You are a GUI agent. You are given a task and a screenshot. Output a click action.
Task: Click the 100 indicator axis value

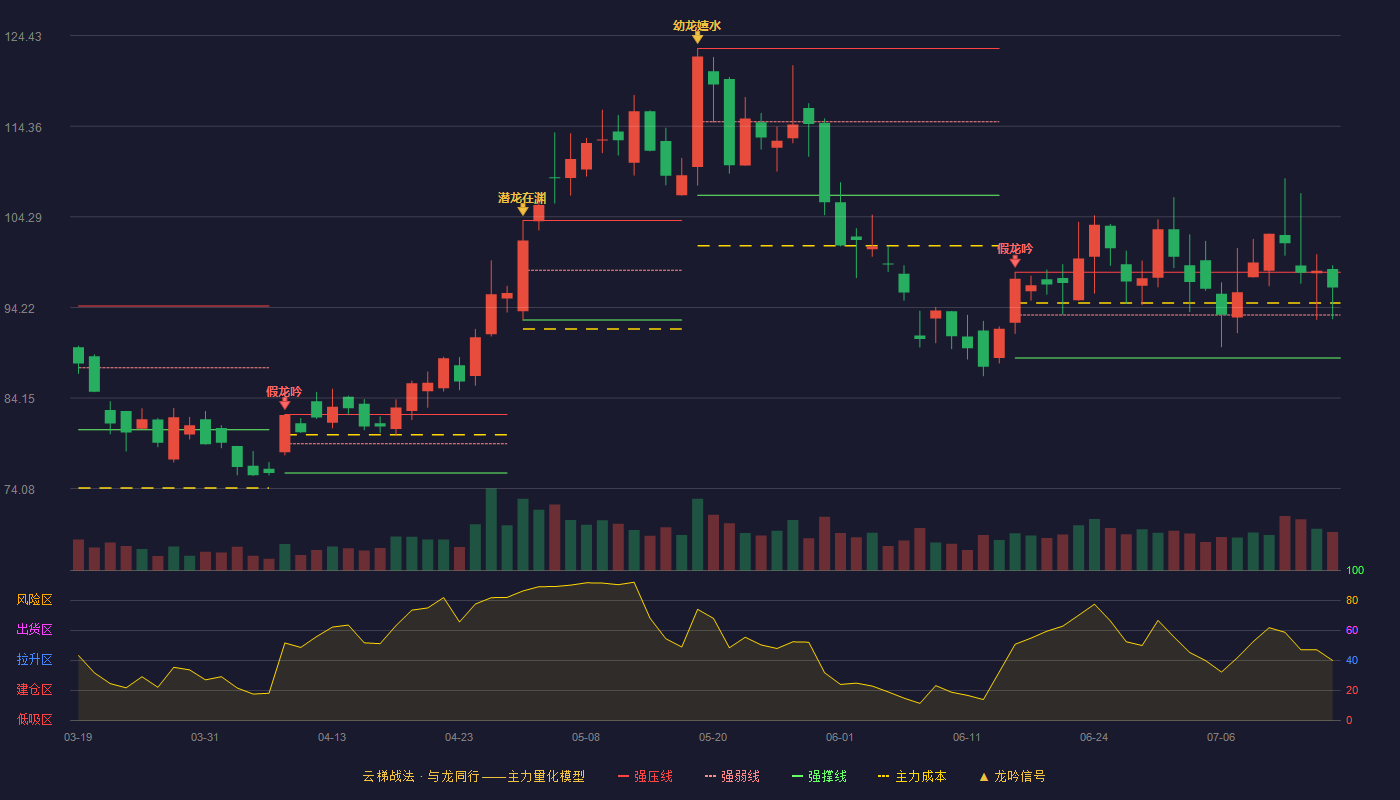(1355, 570)
